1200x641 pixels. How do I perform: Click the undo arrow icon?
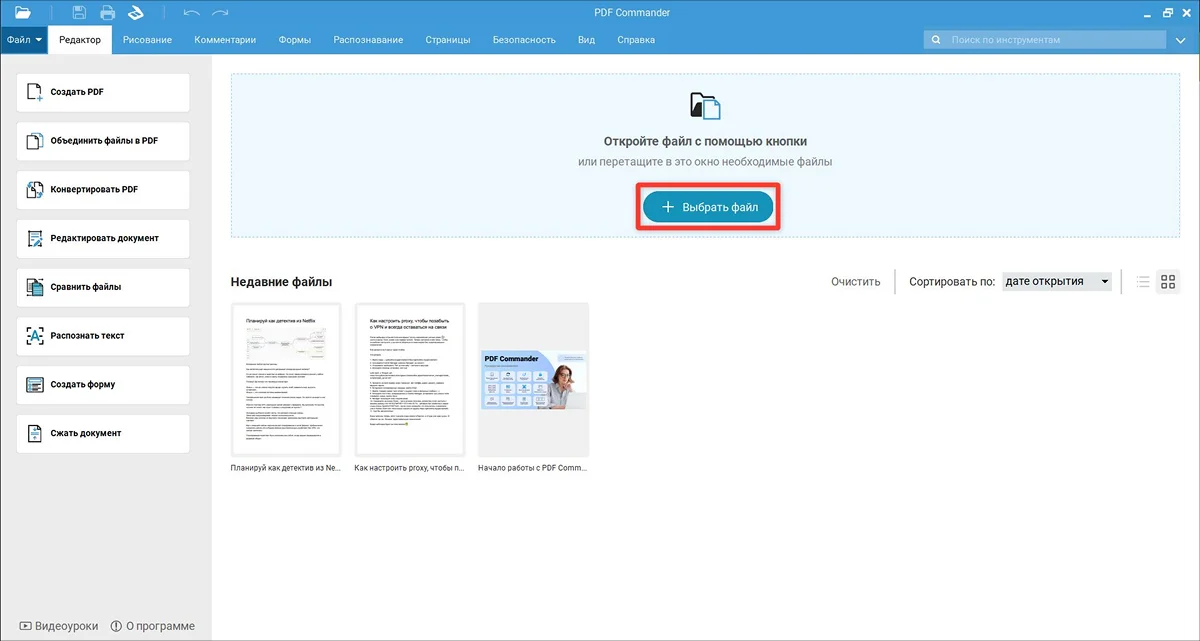192,13
